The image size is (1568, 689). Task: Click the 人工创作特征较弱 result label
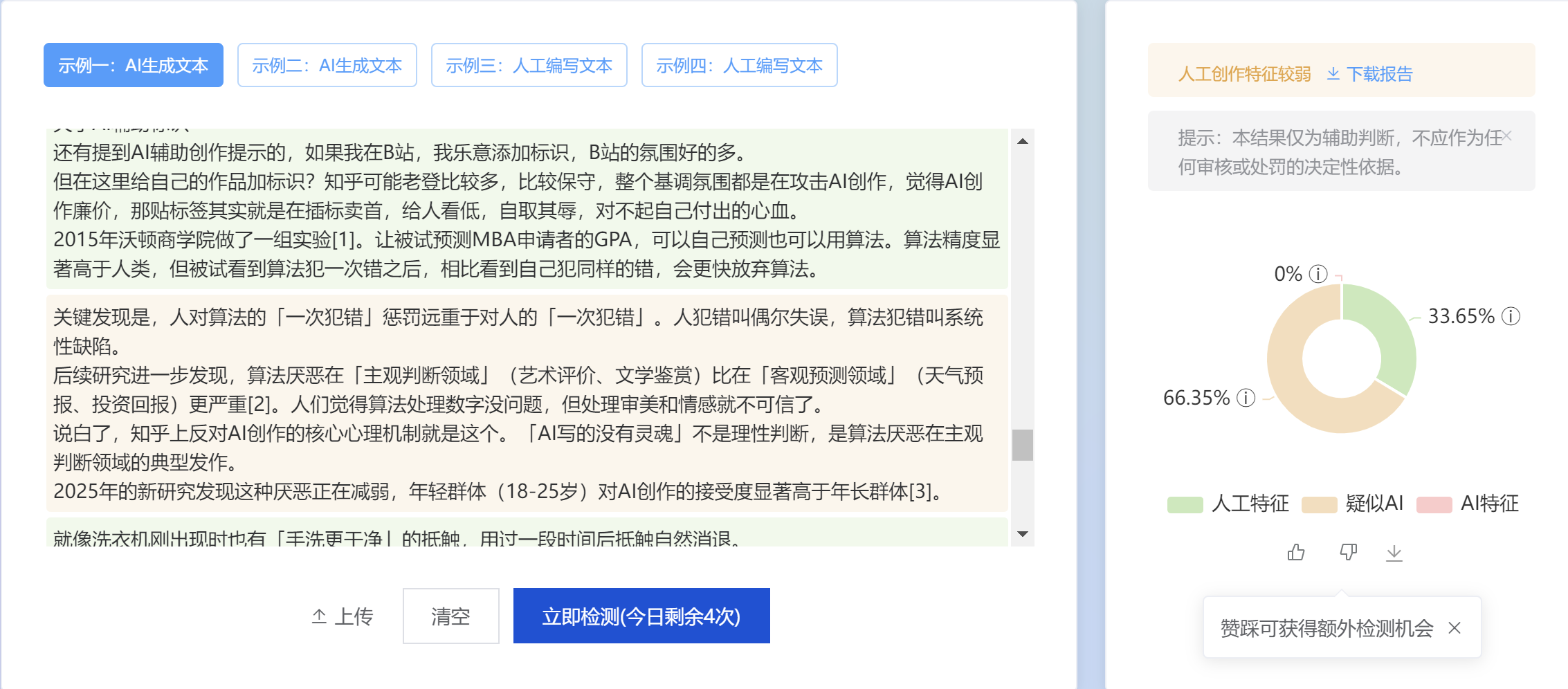click(x=1244, y=74)
